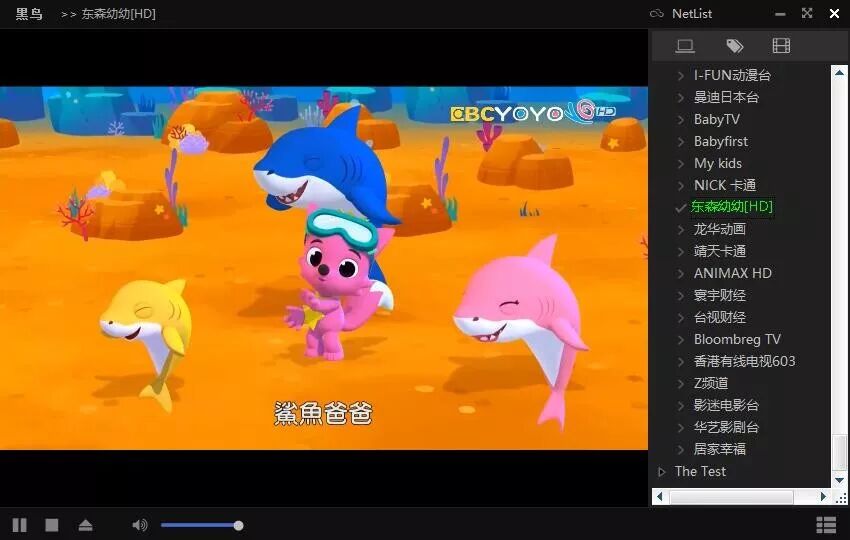Click the NetList cloud icon

pos(657,14)
